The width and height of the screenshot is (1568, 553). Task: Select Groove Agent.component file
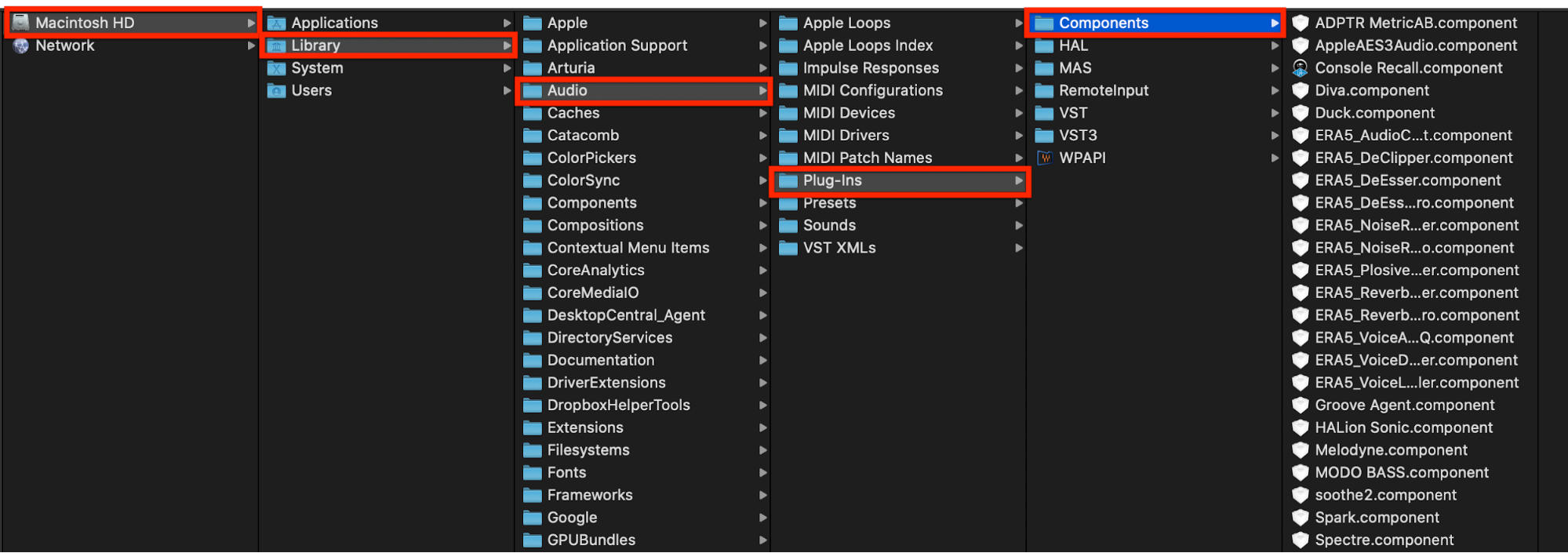click(1404, 405)
